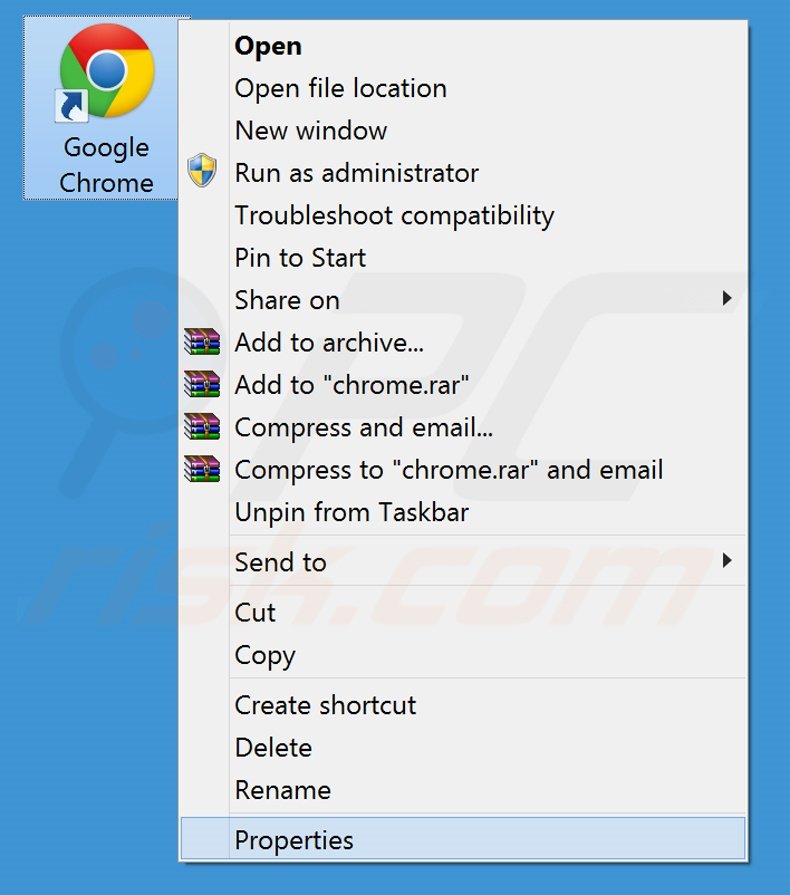Screen dimensions: 790x895
Task: Choose Copy from the context menu
Action: point(463,655)
